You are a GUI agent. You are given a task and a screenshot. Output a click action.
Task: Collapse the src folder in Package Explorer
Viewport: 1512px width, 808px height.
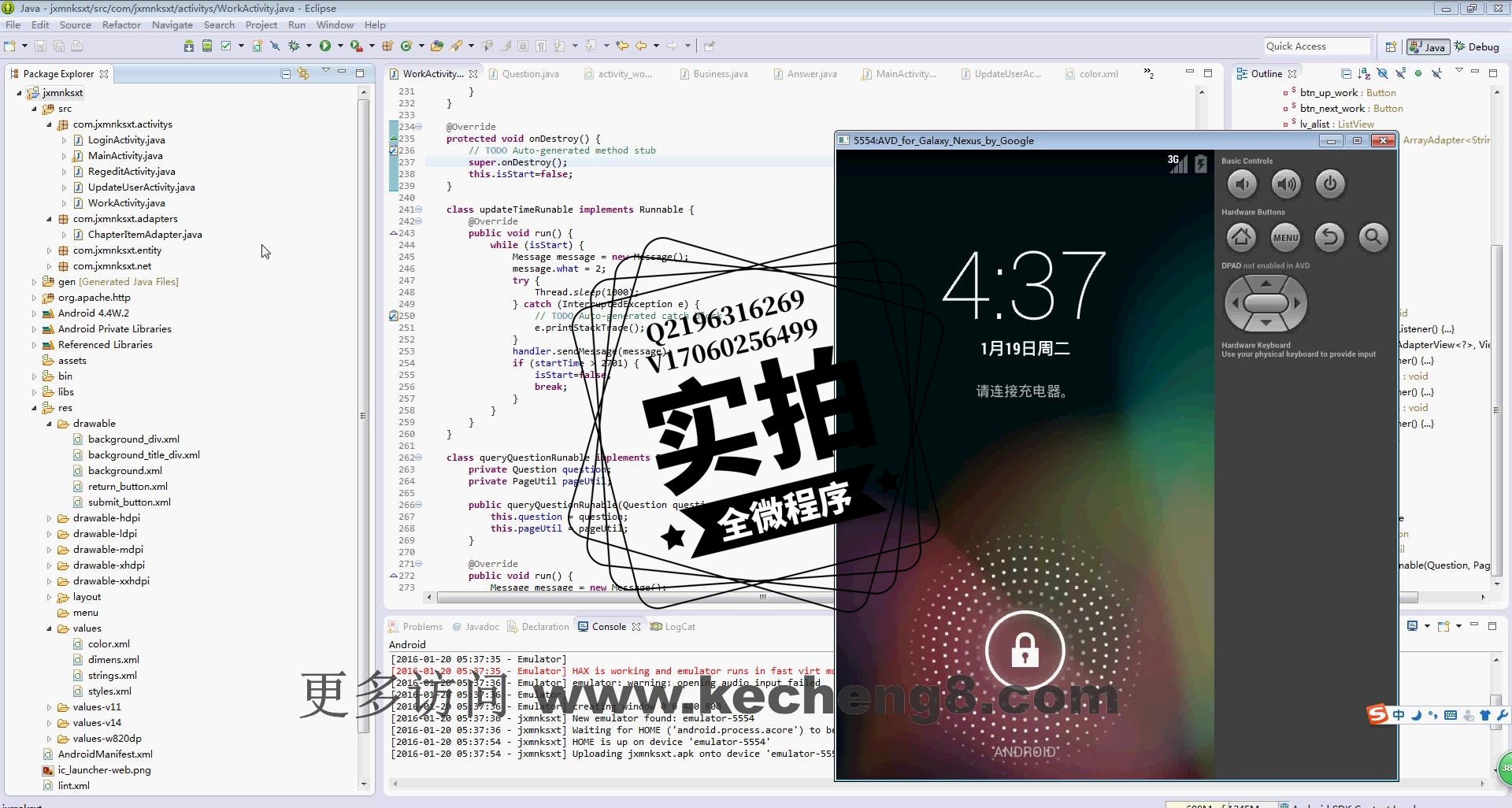34,109
